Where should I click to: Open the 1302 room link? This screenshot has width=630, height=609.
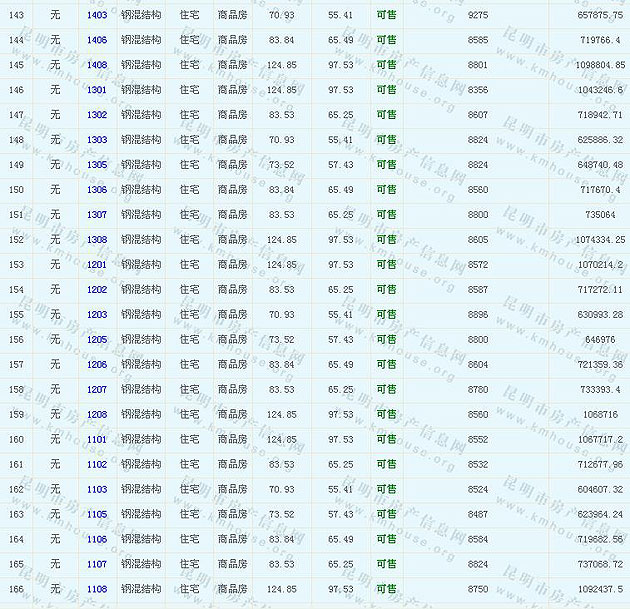(97, 115)
